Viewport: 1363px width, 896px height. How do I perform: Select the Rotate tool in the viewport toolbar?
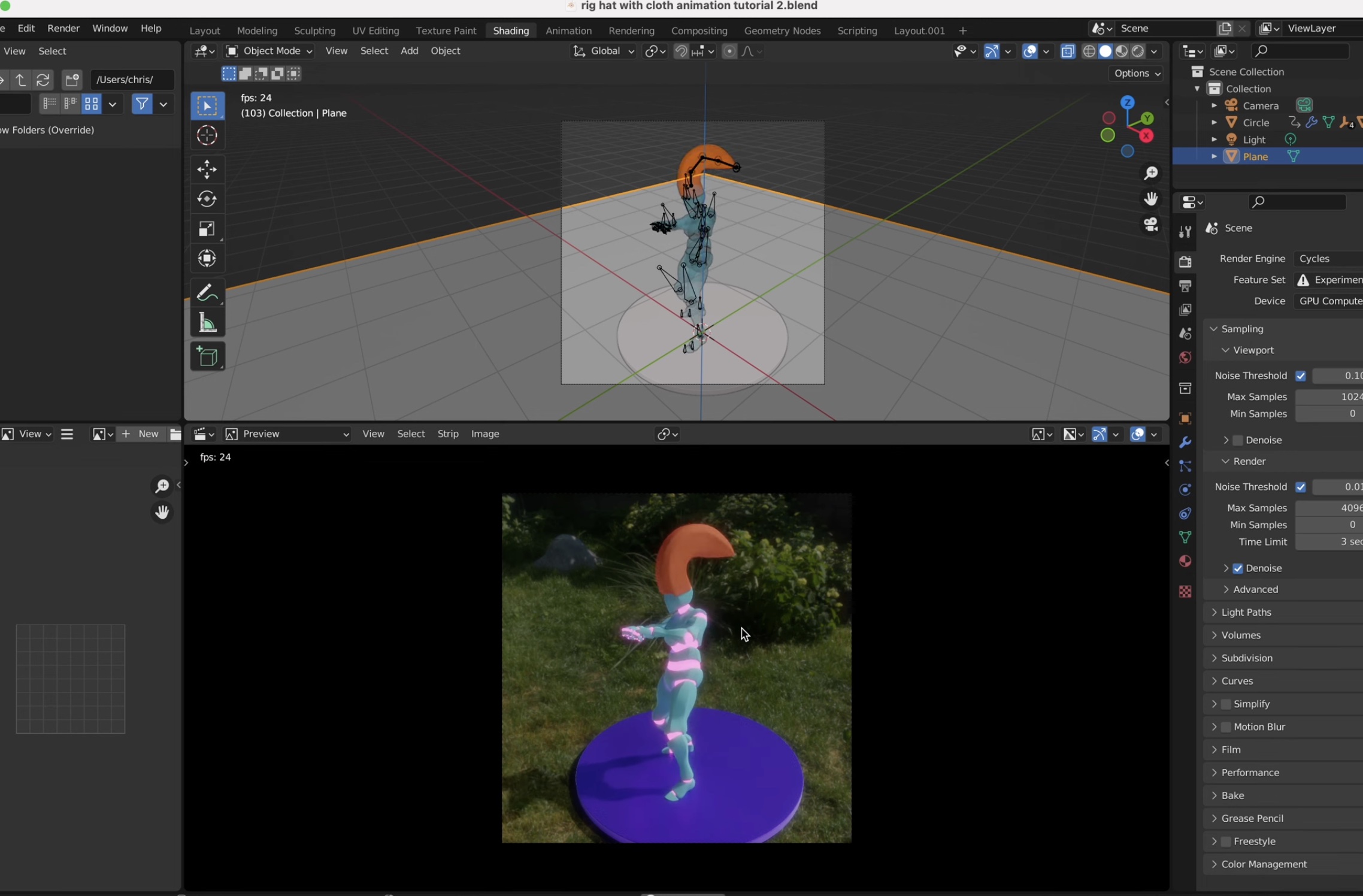(x=207, y=199)
